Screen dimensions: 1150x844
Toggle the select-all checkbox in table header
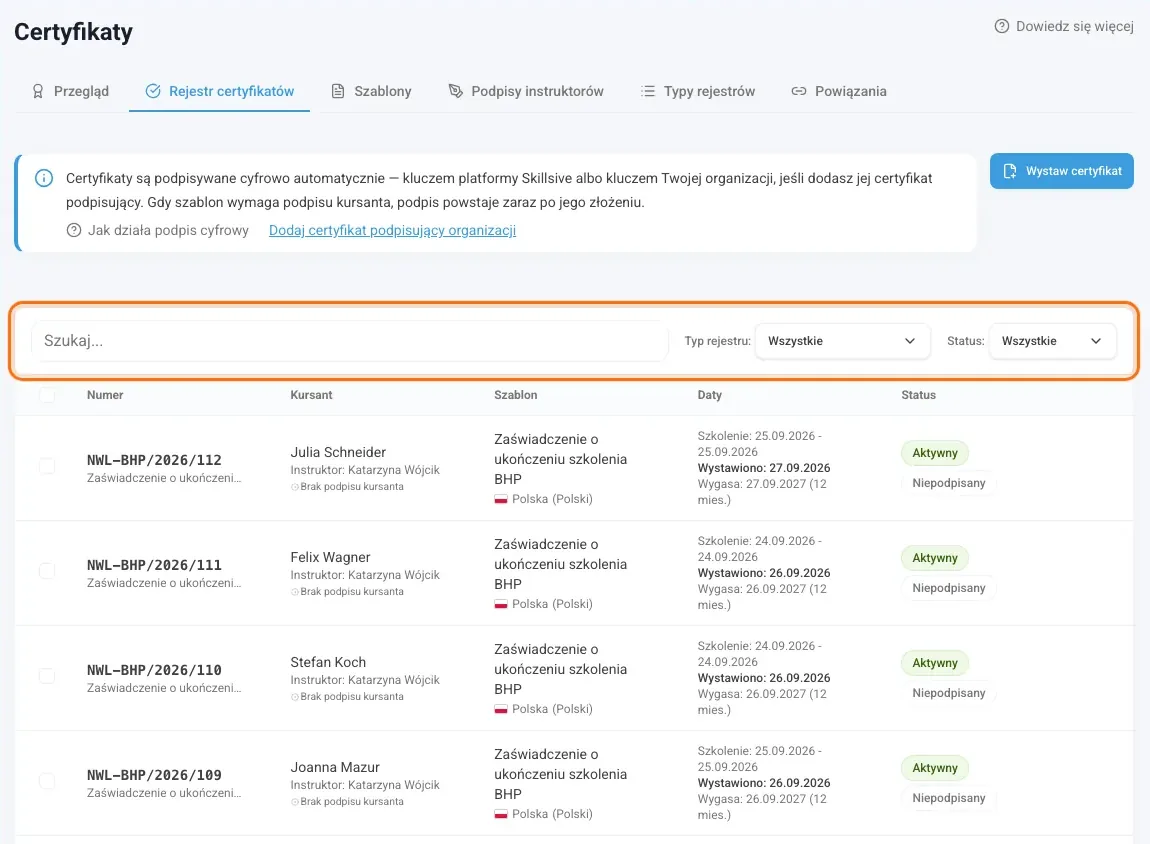click(x=47, y=395)
